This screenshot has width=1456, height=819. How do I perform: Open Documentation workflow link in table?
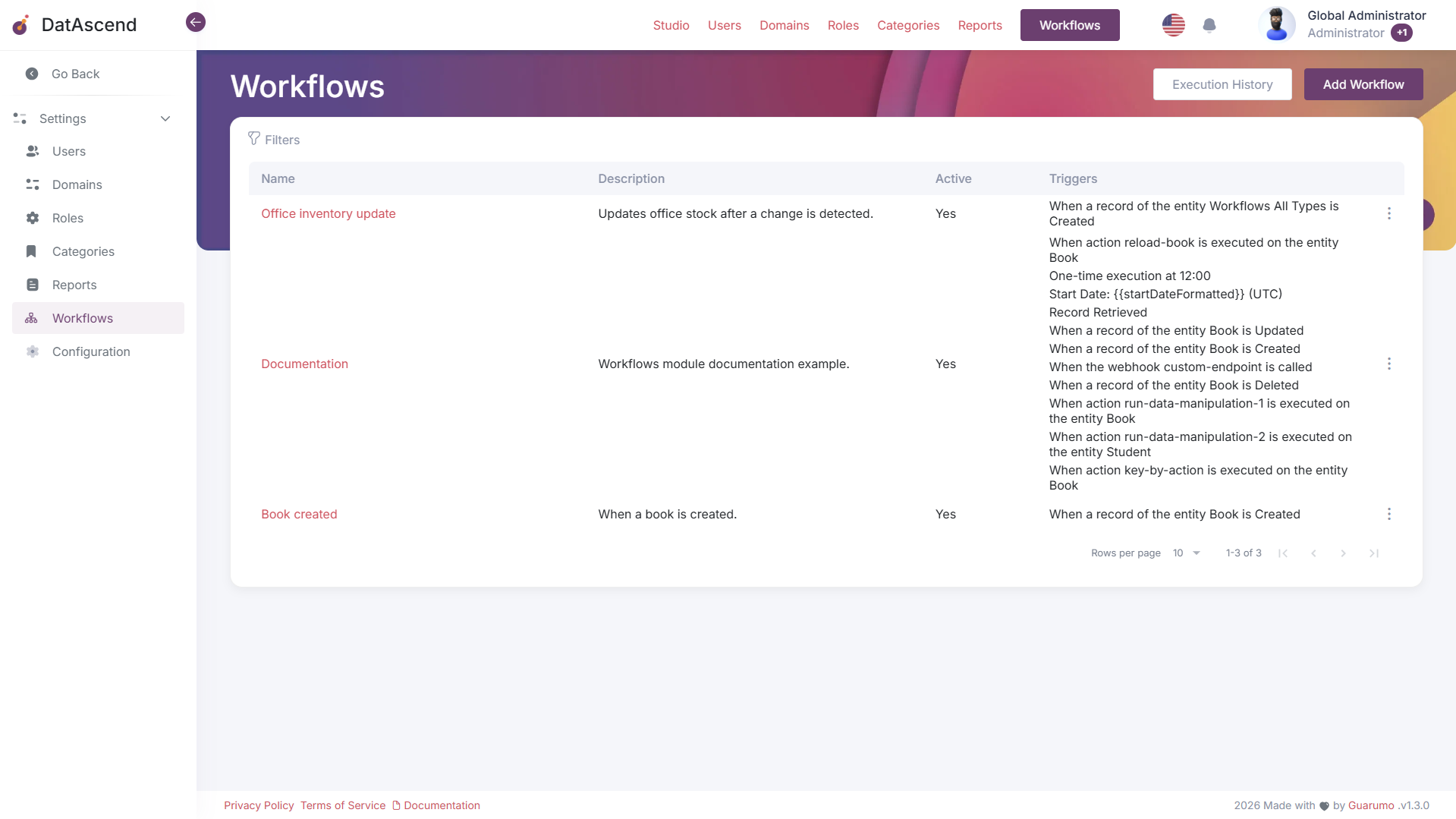click(x=304, y=364)
